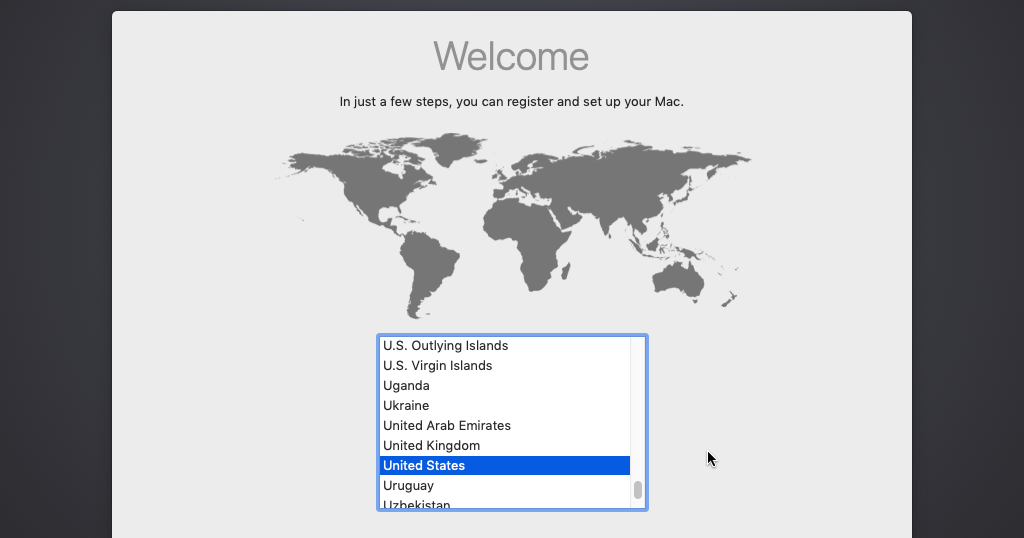
Task: Click the highlighted United States row
Action: point(505,466)
